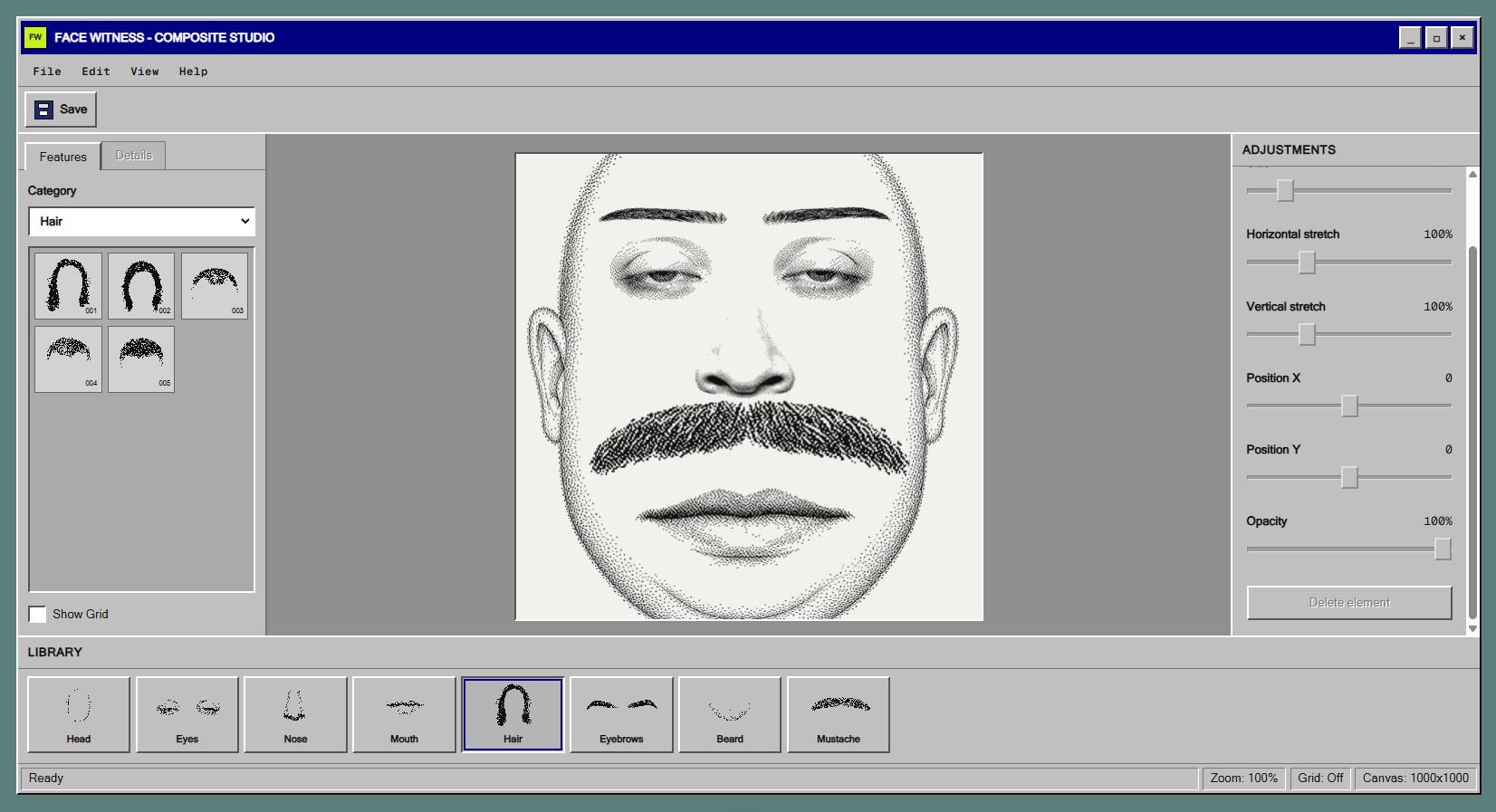
Task: Click the Opacity slider handle
Action: [1443, 549]
